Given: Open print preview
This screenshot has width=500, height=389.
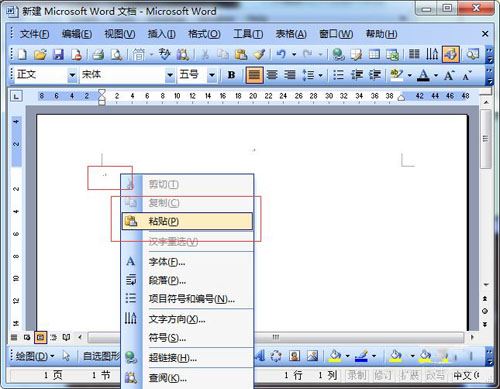Looking at the screenshot, I should pos(116,54).
